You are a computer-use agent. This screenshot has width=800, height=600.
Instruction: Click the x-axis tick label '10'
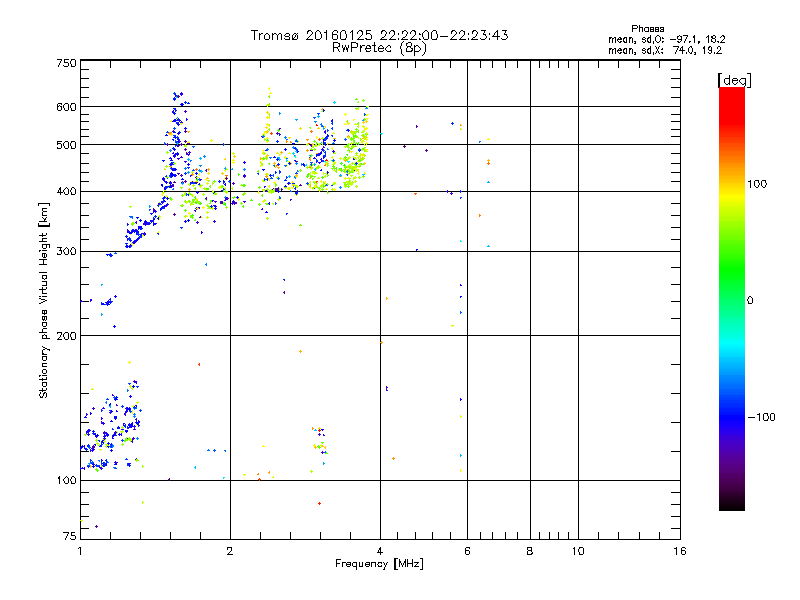pos(578,551)
